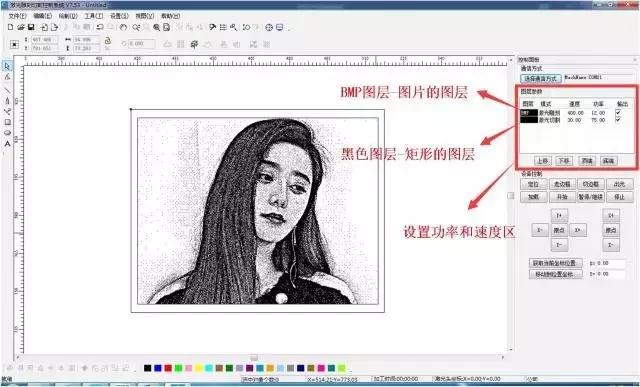
Task: Select the polyline pen tool
Action: coord(7,100)
